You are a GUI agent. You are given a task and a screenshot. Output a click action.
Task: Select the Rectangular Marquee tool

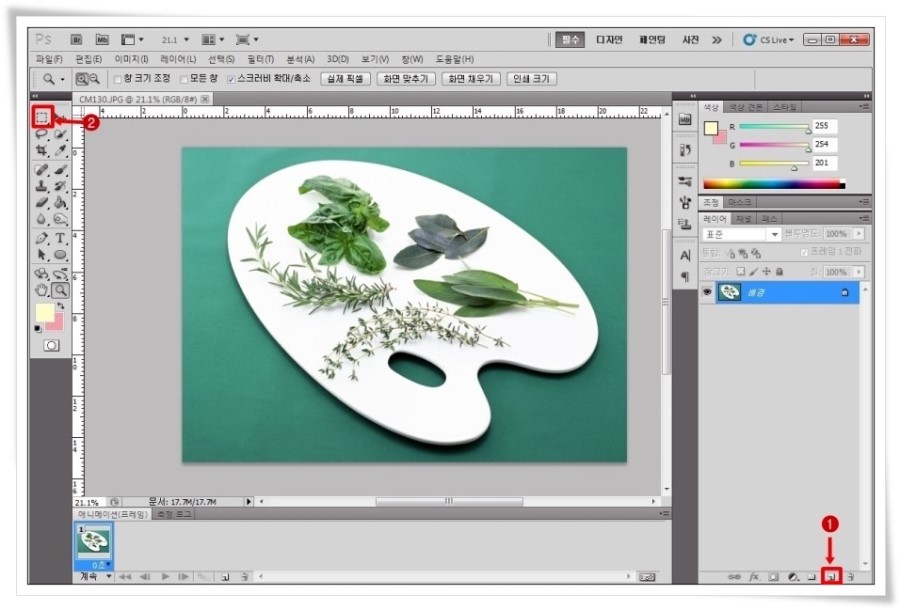42,118
